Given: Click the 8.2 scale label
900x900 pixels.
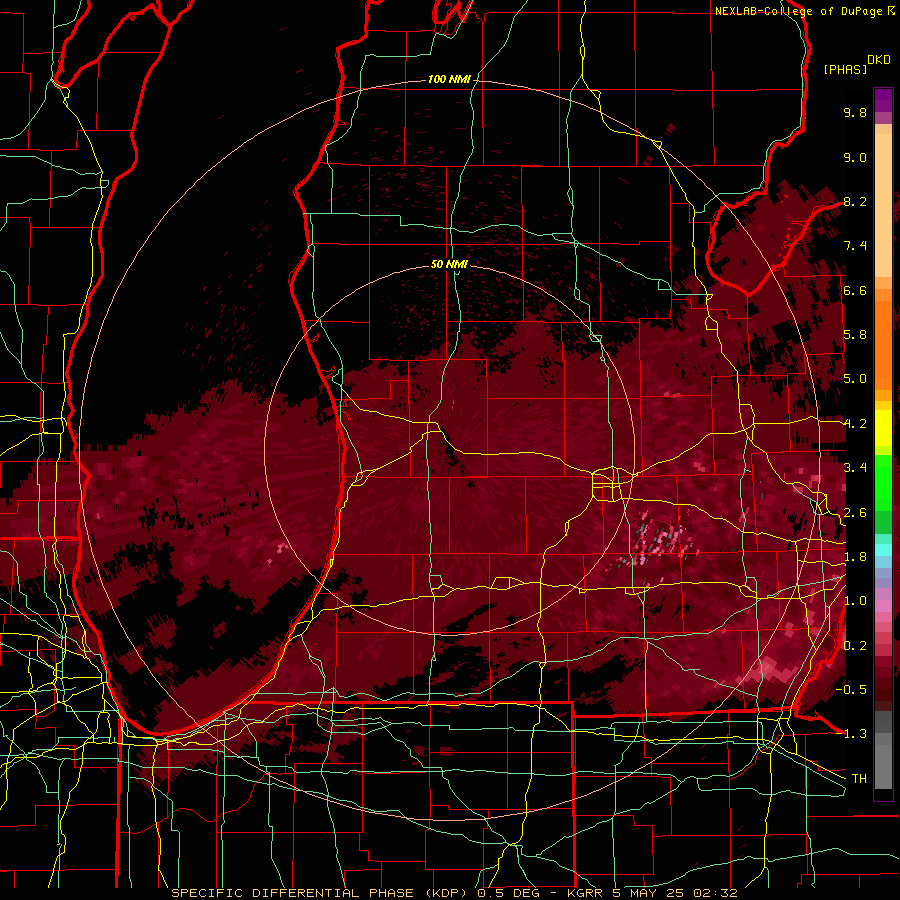Looking at the screenshot, I should coord(855,201).
